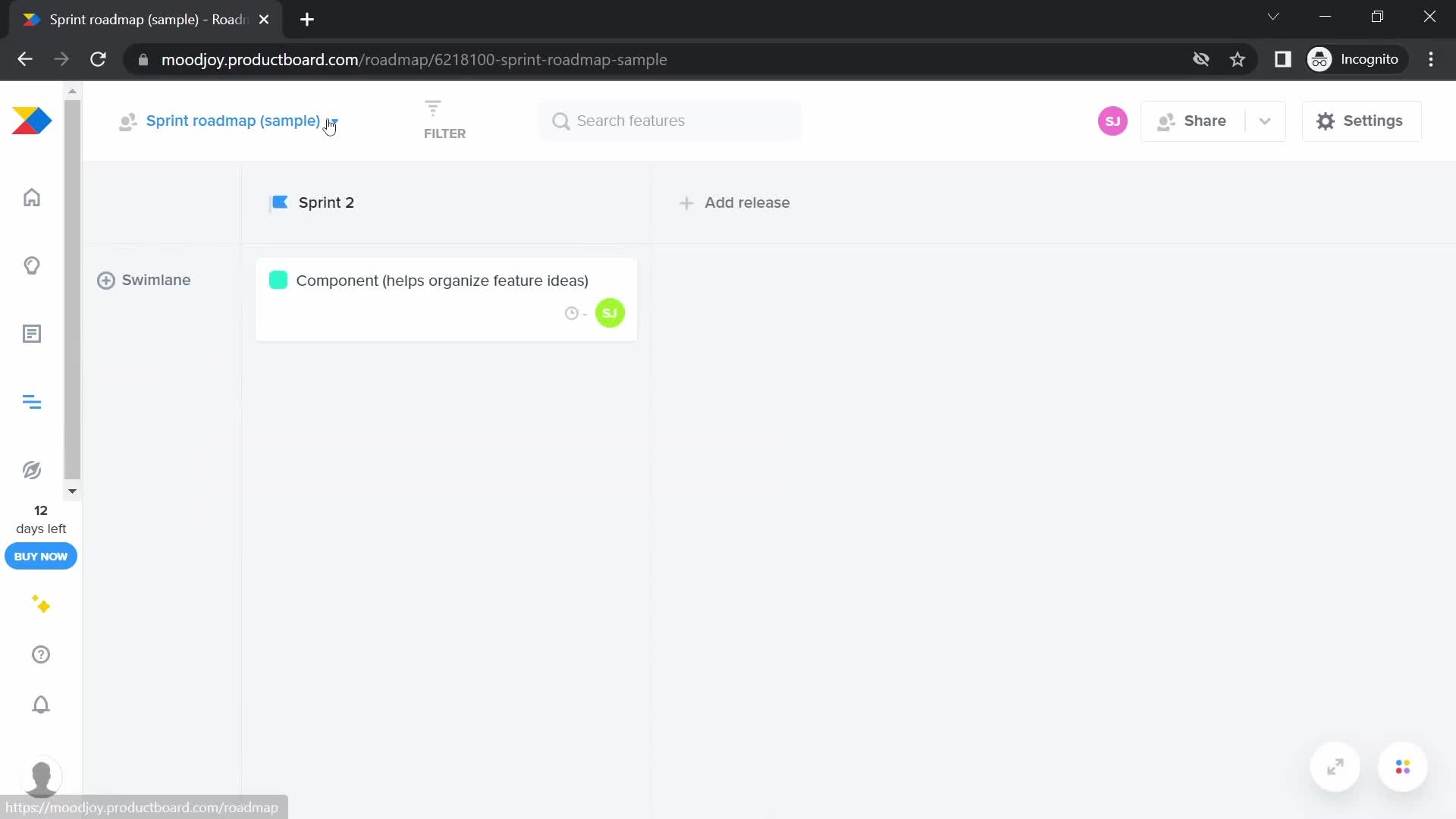Click the BUY NOW subscription button
1456x819 pixels.
tap(40, 556)
